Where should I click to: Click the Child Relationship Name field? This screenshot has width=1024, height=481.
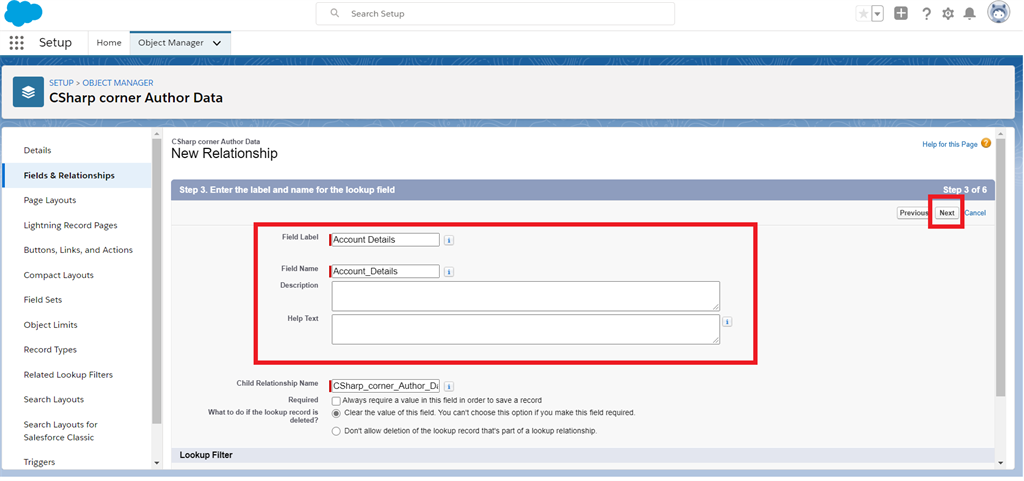click(x=385, y=386)
